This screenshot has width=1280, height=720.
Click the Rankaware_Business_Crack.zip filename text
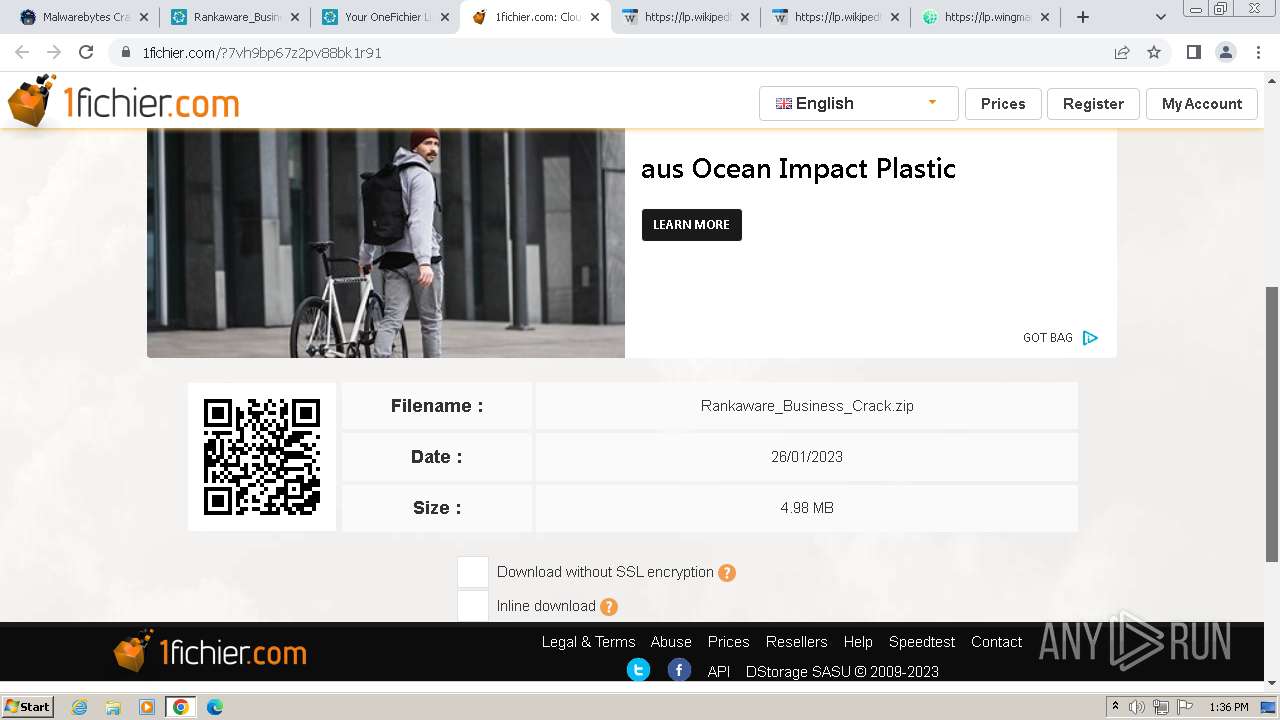[807, 406]
